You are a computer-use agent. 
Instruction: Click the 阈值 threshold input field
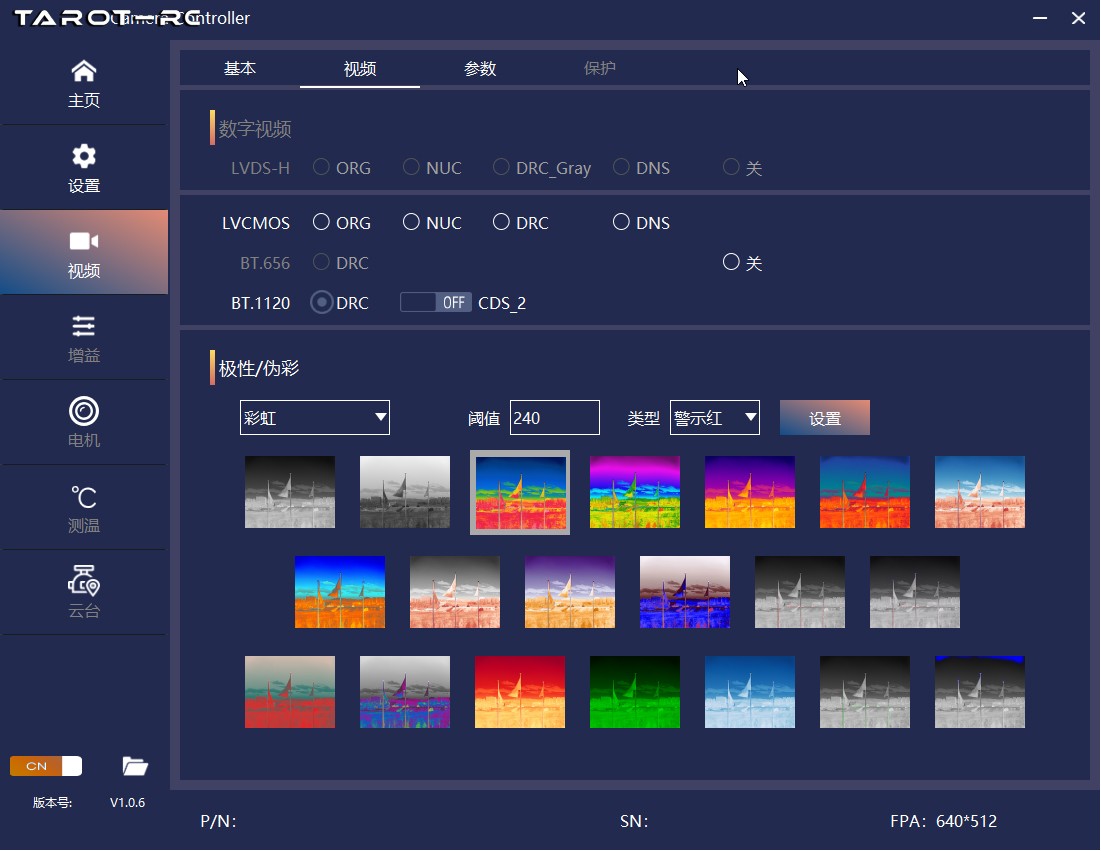click(554, 418)
